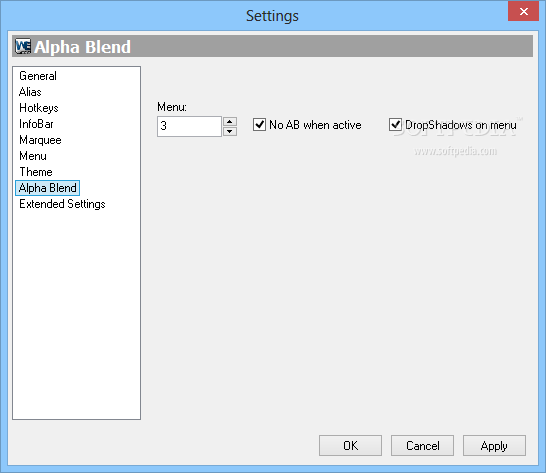Close the Settings dialog window
This screenshot has height=473, width=546.
coord(523,11)
